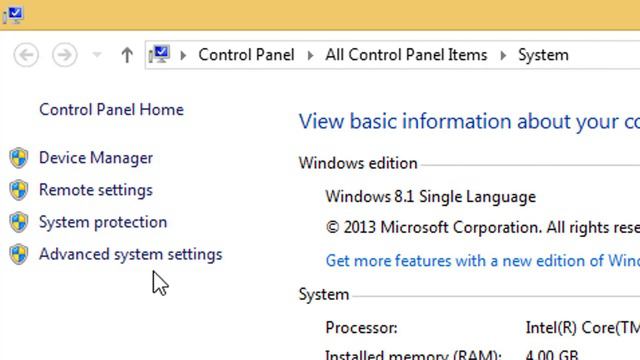Click the shield icon beside Advanced system settings
The height and width of the screenshot is (360, 640).
pyautogui.click(x=19, y=254)
